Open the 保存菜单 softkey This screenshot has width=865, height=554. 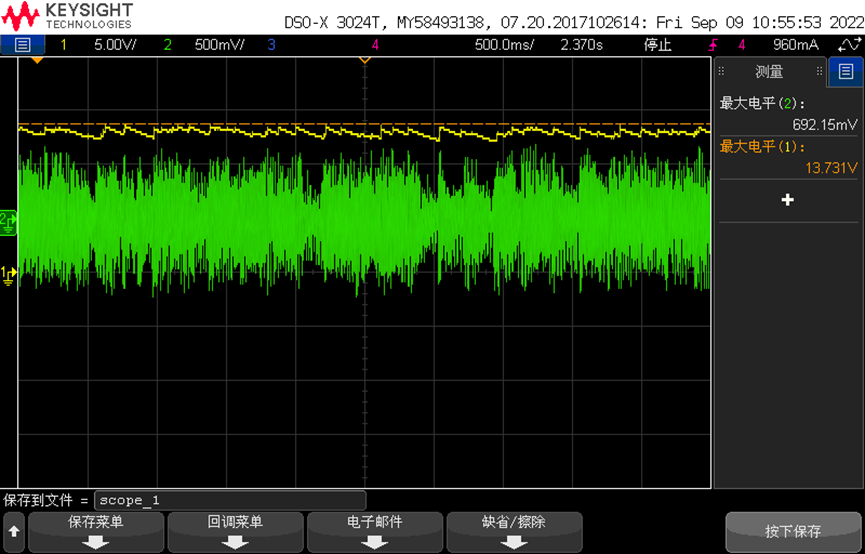[96, 532]
